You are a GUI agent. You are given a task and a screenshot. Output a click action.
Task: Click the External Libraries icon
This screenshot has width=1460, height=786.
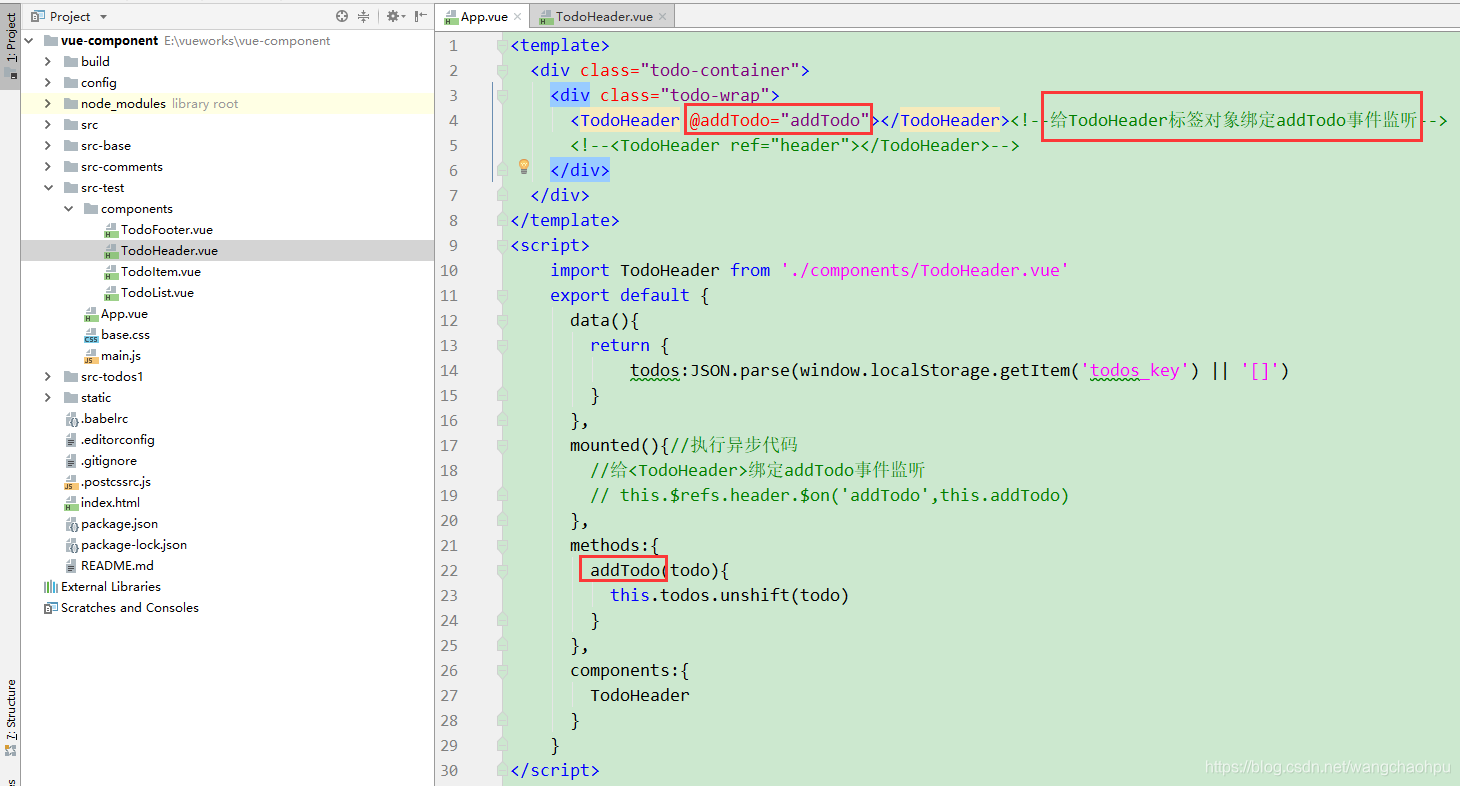[50, 587]
